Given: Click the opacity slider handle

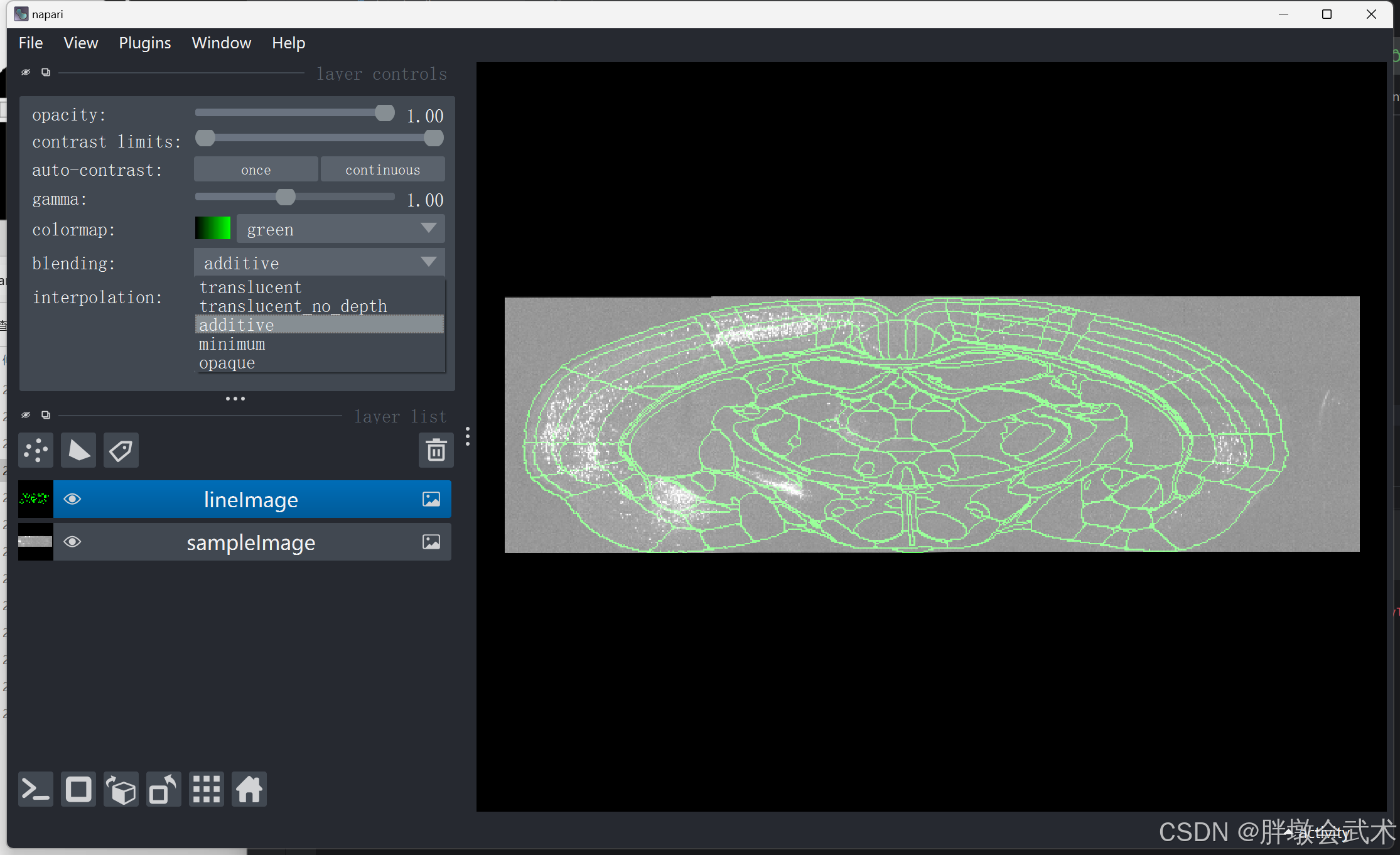Looking at the screenshot, I should click(384, 113).
